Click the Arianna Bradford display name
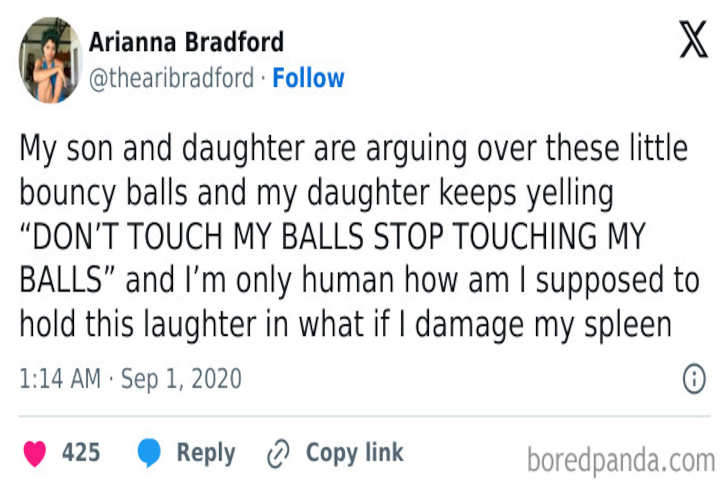The image size is (728, 485). (x=186, y=42)
